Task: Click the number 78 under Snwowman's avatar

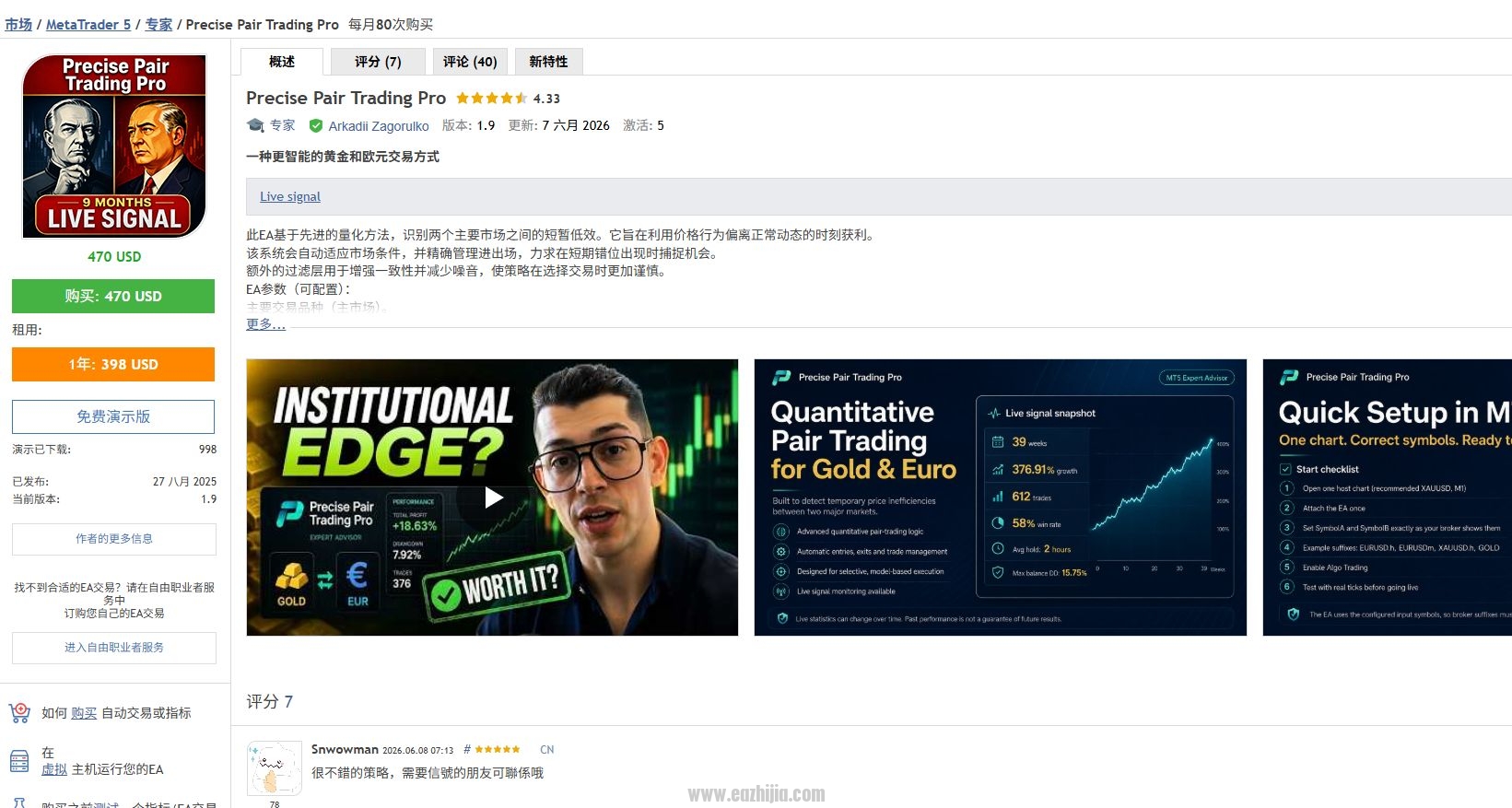Action: pyautogui.click(x=275, y=803)
